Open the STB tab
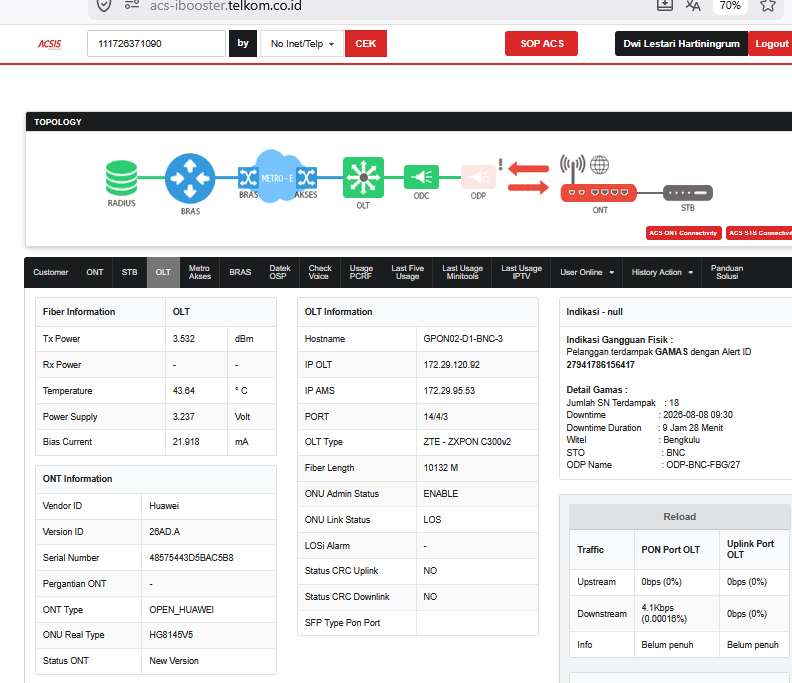Image resolution: width=792 pixels, height=683 pixels. pos(129,272)
